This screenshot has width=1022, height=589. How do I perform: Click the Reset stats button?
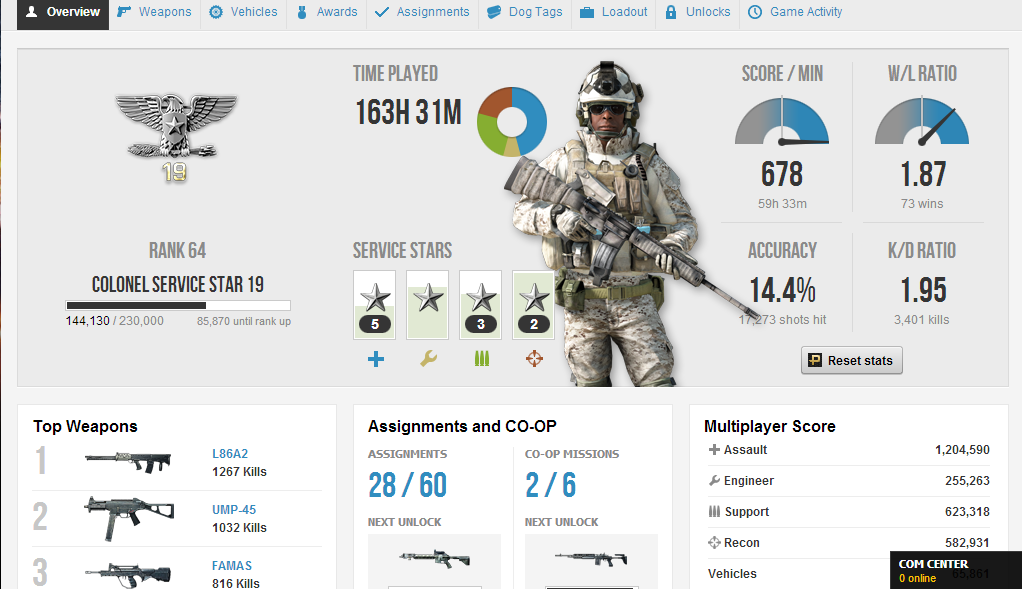point(851,360)
